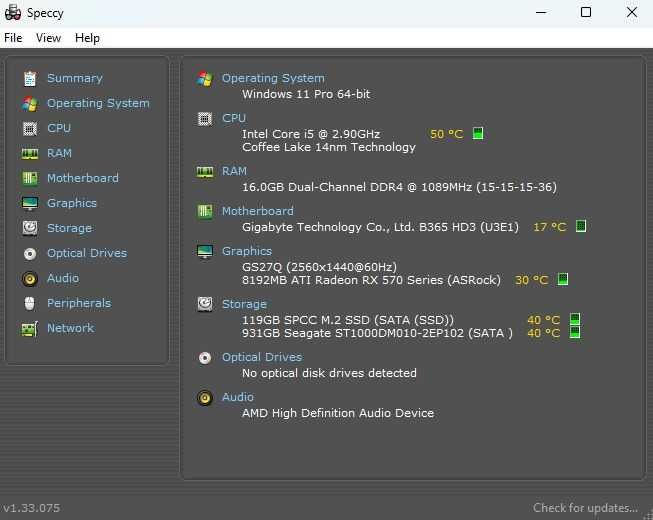Click the Motherboard heading in summary panel
The width and height of the screenshot is (653, 520).
[x=257, y=211]
